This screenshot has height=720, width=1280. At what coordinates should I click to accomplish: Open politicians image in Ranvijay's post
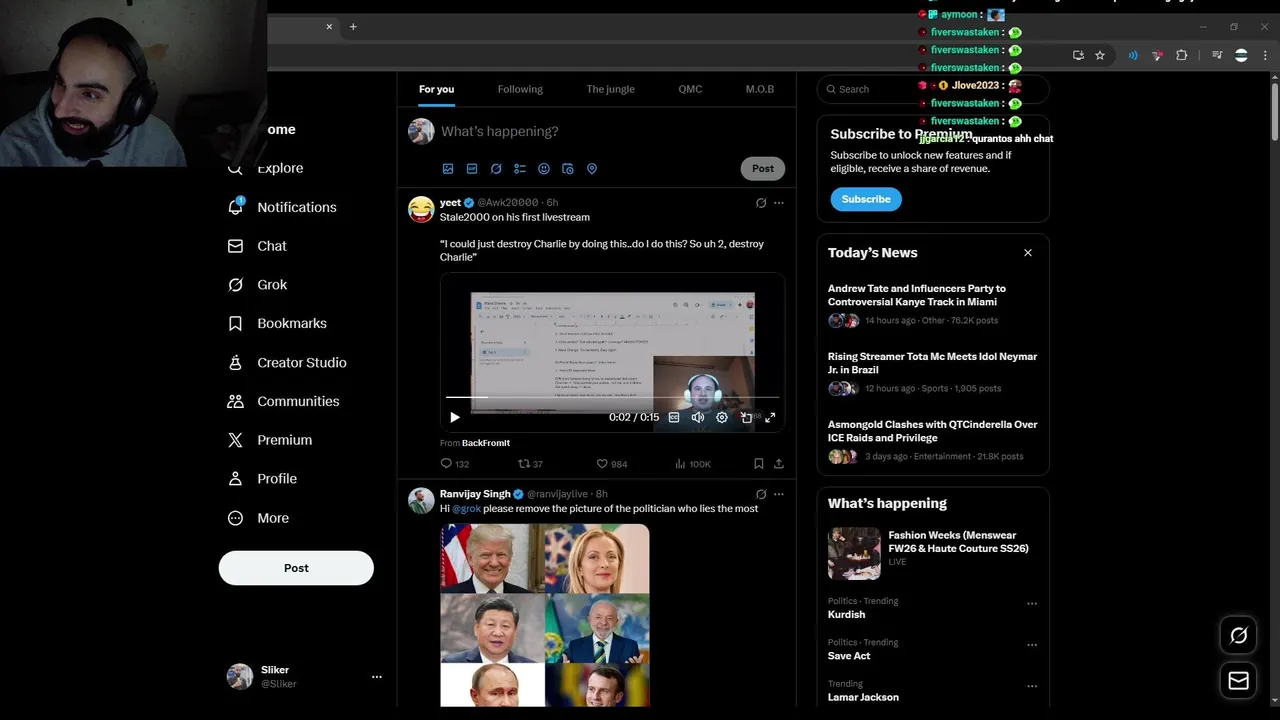pos(545,615)
